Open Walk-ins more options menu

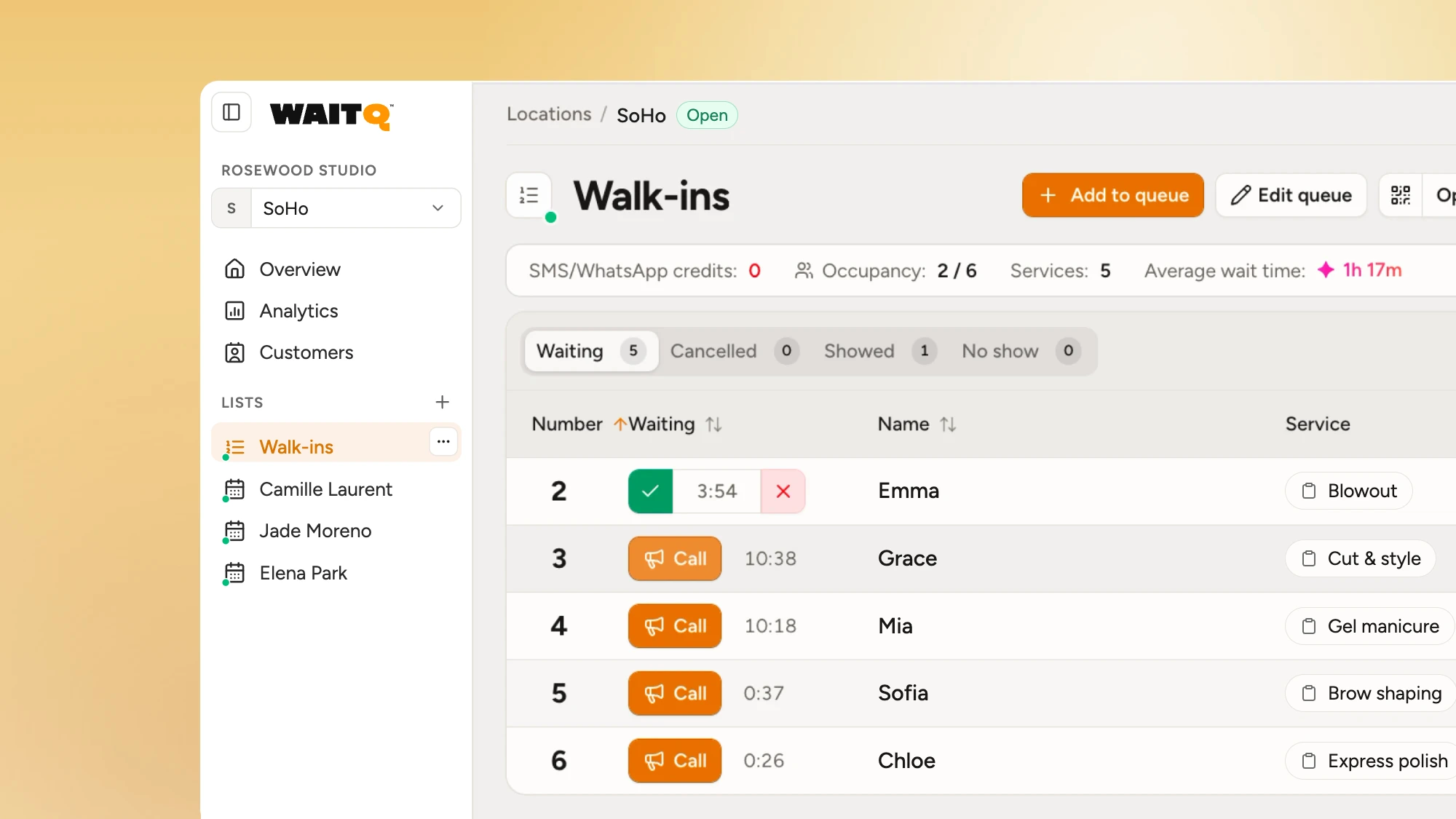point(443,441)
